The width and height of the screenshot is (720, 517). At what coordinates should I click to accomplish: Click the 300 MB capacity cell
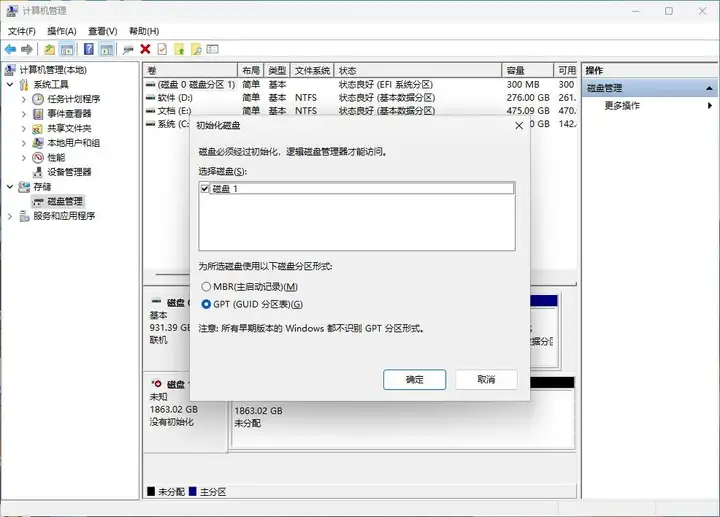tap(523, 84)
